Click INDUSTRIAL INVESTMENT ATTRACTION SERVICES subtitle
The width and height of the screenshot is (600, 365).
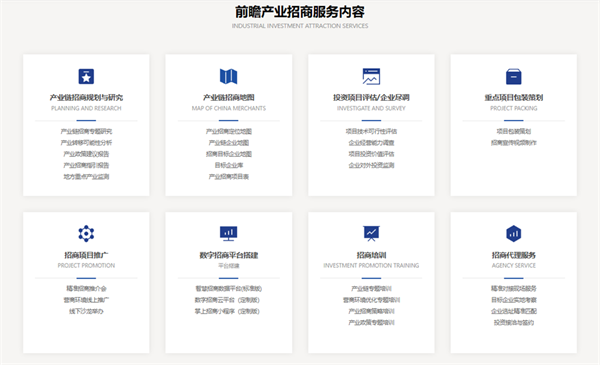(x=300, y=26)
